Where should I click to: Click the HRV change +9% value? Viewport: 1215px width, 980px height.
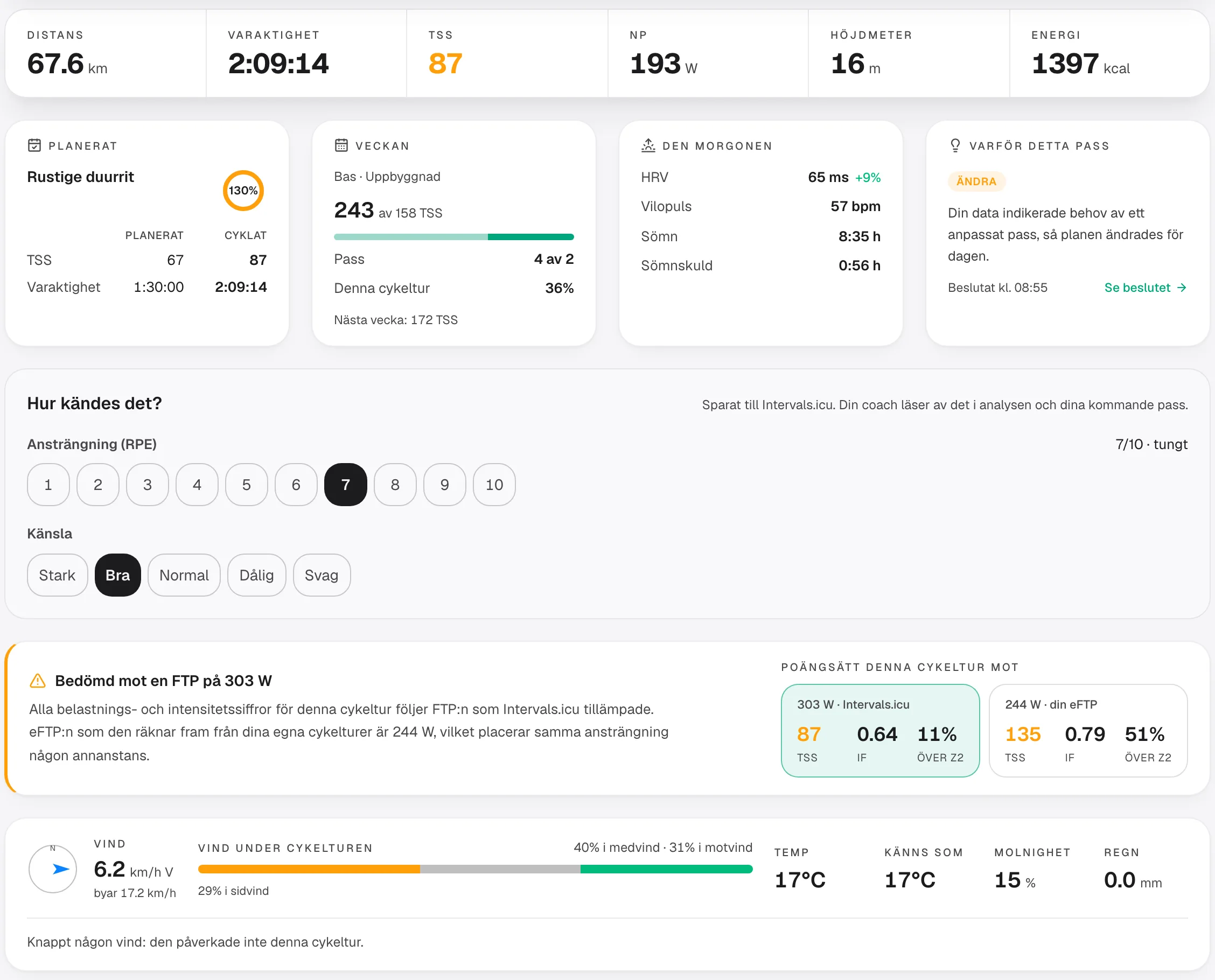868,178
